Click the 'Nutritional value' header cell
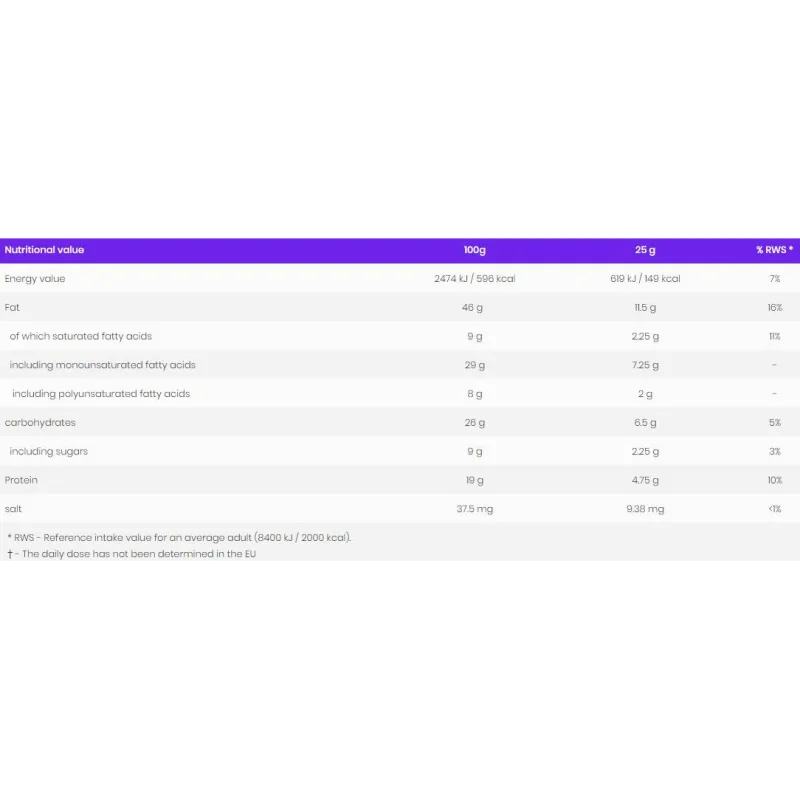Image resolution: width=800 pixels, height=800 pixels. tap(44, 250)
